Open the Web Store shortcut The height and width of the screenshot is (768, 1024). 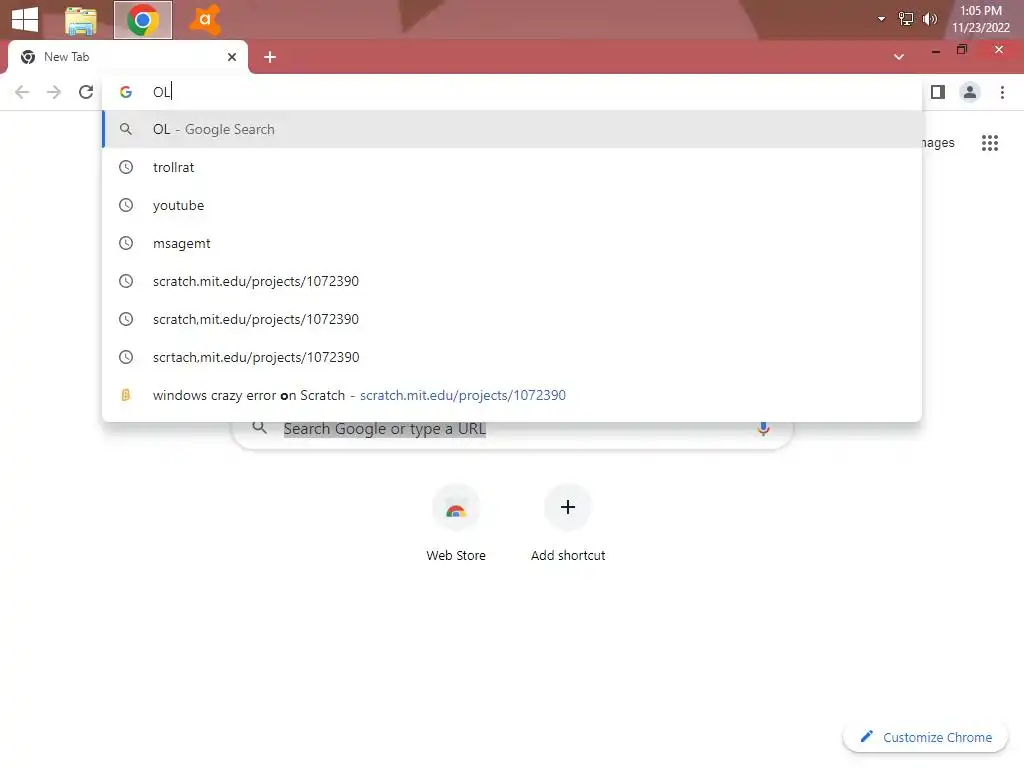[x=456, y=523]
